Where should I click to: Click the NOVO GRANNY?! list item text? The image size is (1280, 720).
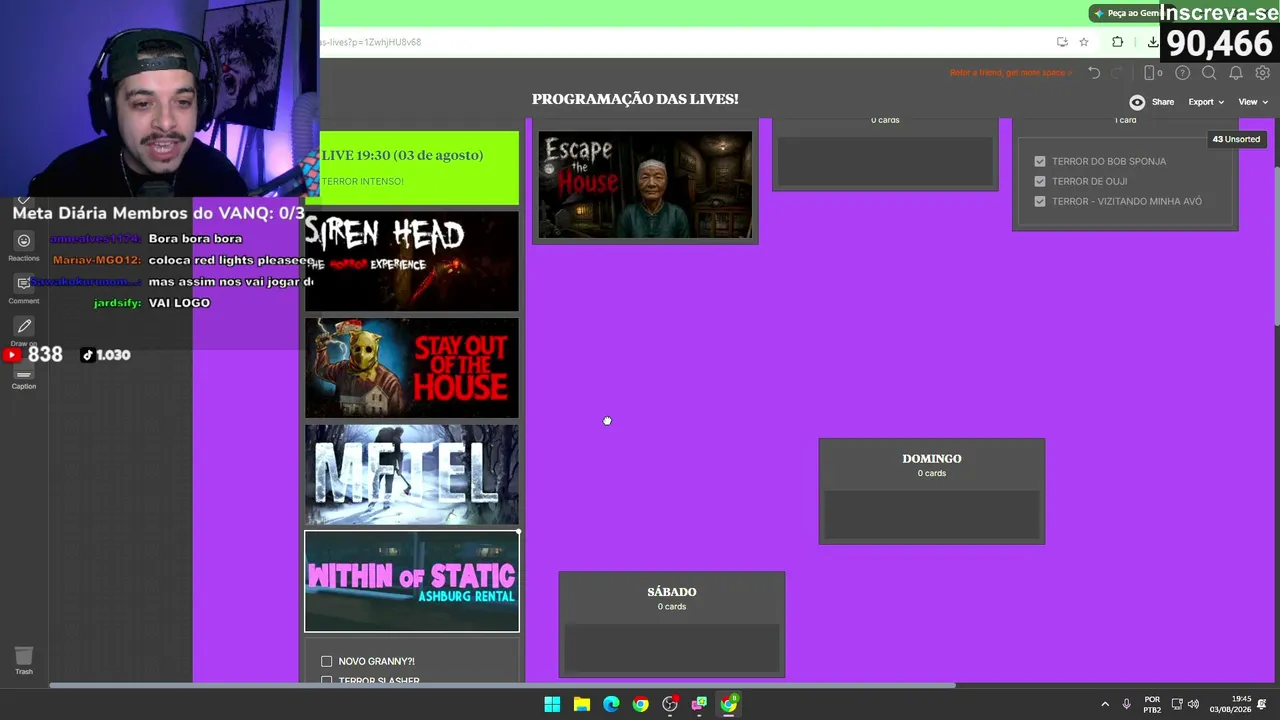point(376,661)
